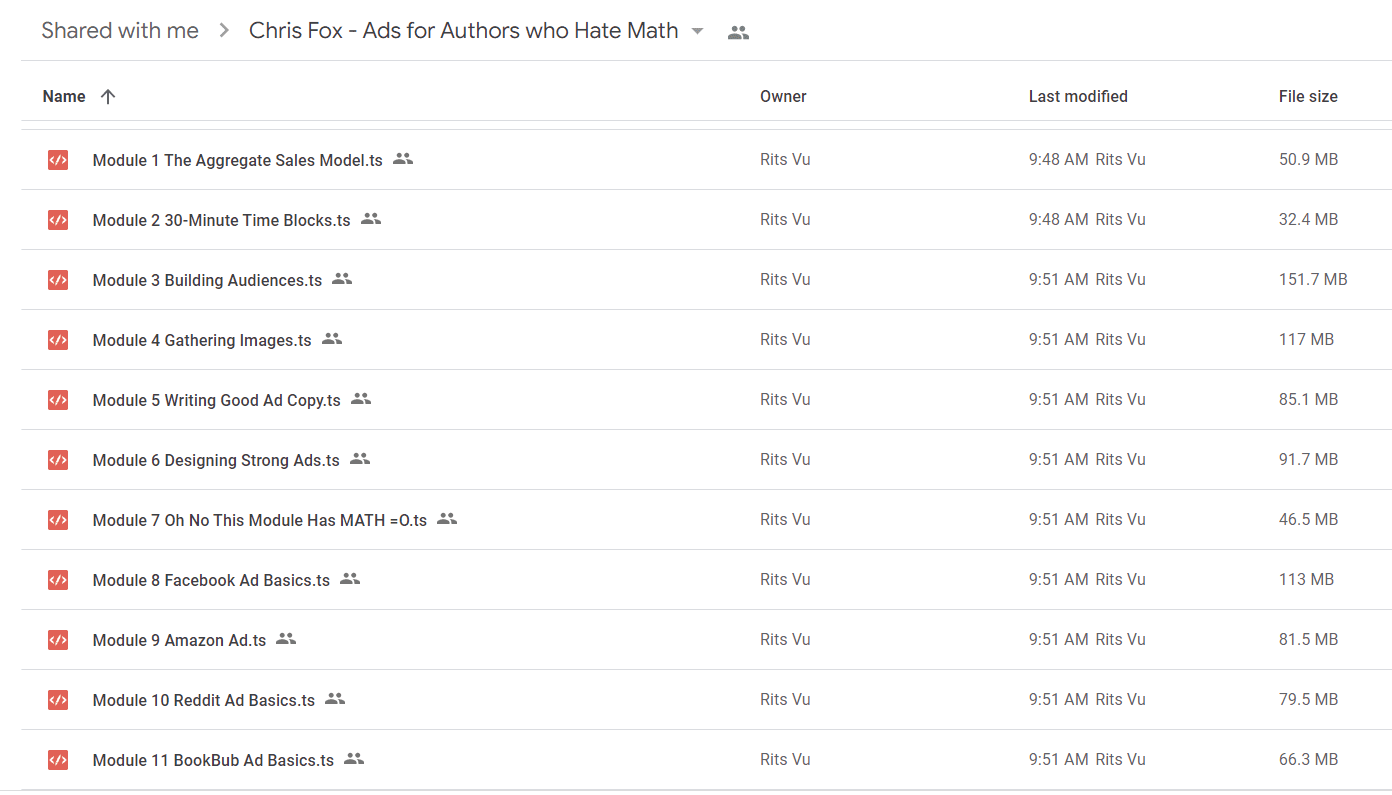Click the shared people icon next to Module 2
Image resolution: width=1392 pixels, height=795 pixels.
[371, 219]
